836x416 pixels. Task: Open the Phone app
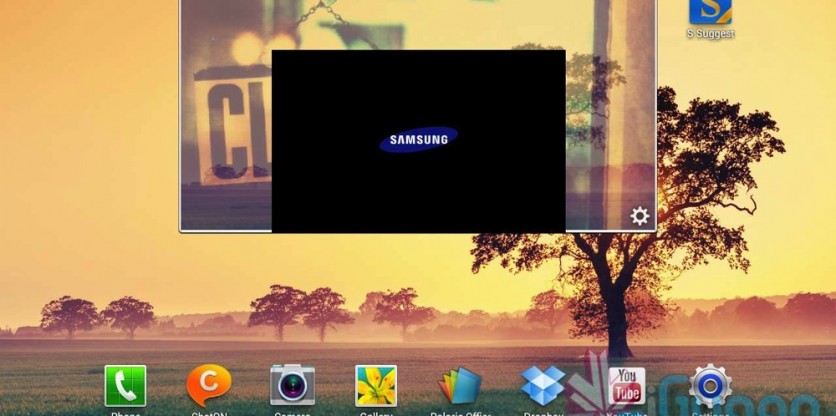(125, 386)
